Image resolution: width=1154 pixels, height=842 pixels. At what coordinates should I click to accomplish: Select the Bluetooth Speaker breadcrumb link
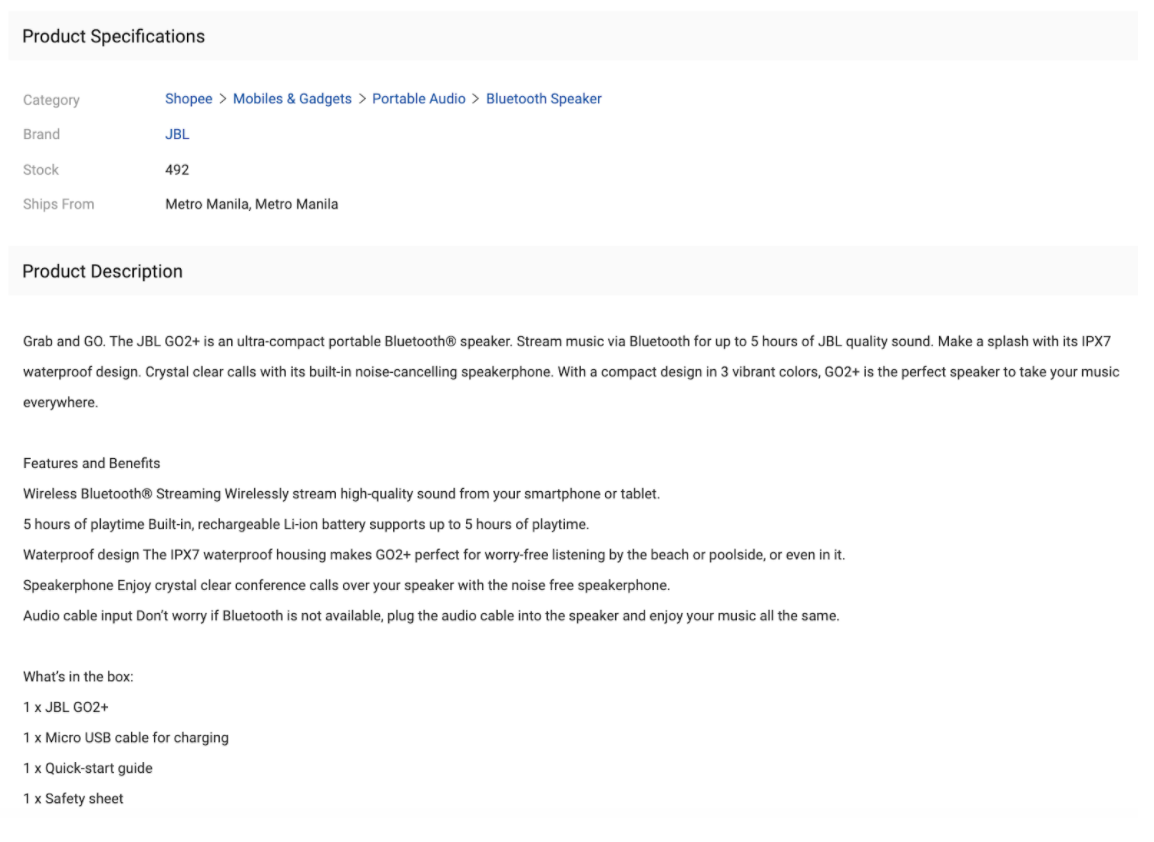tap(543, 99)
